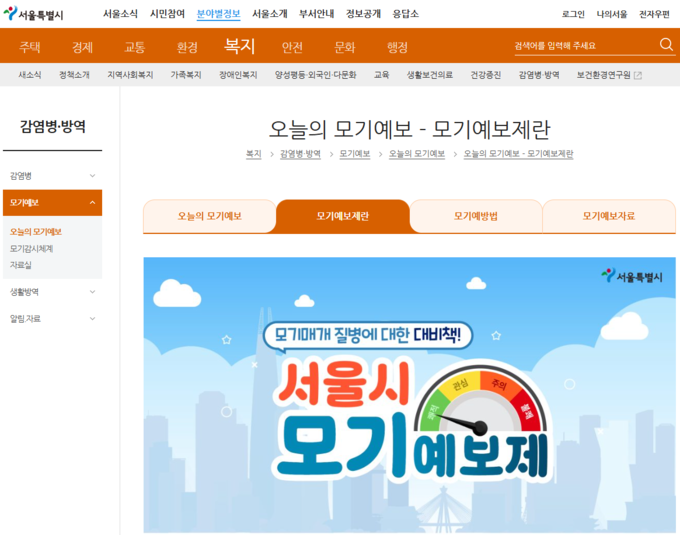Click 모기감시체계 in the sidebar
The width and height of the screenshot is (680, 535).
31,248
